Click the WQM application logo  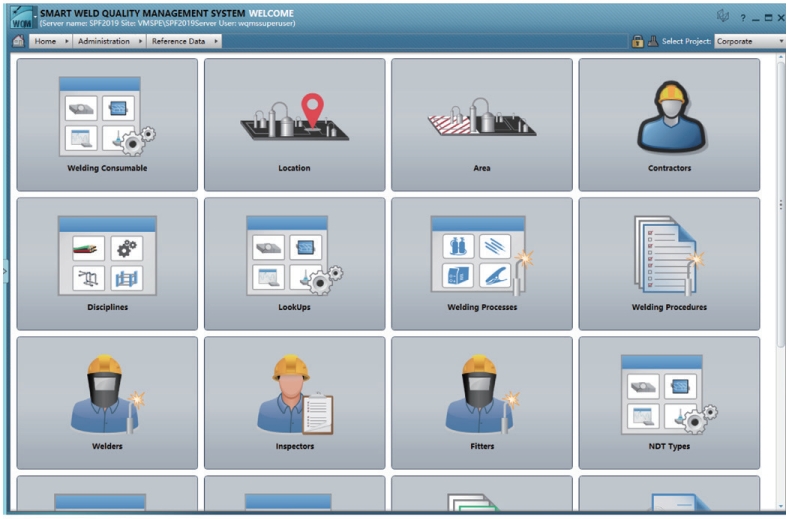pyautogui.click(x=21, y=18)
